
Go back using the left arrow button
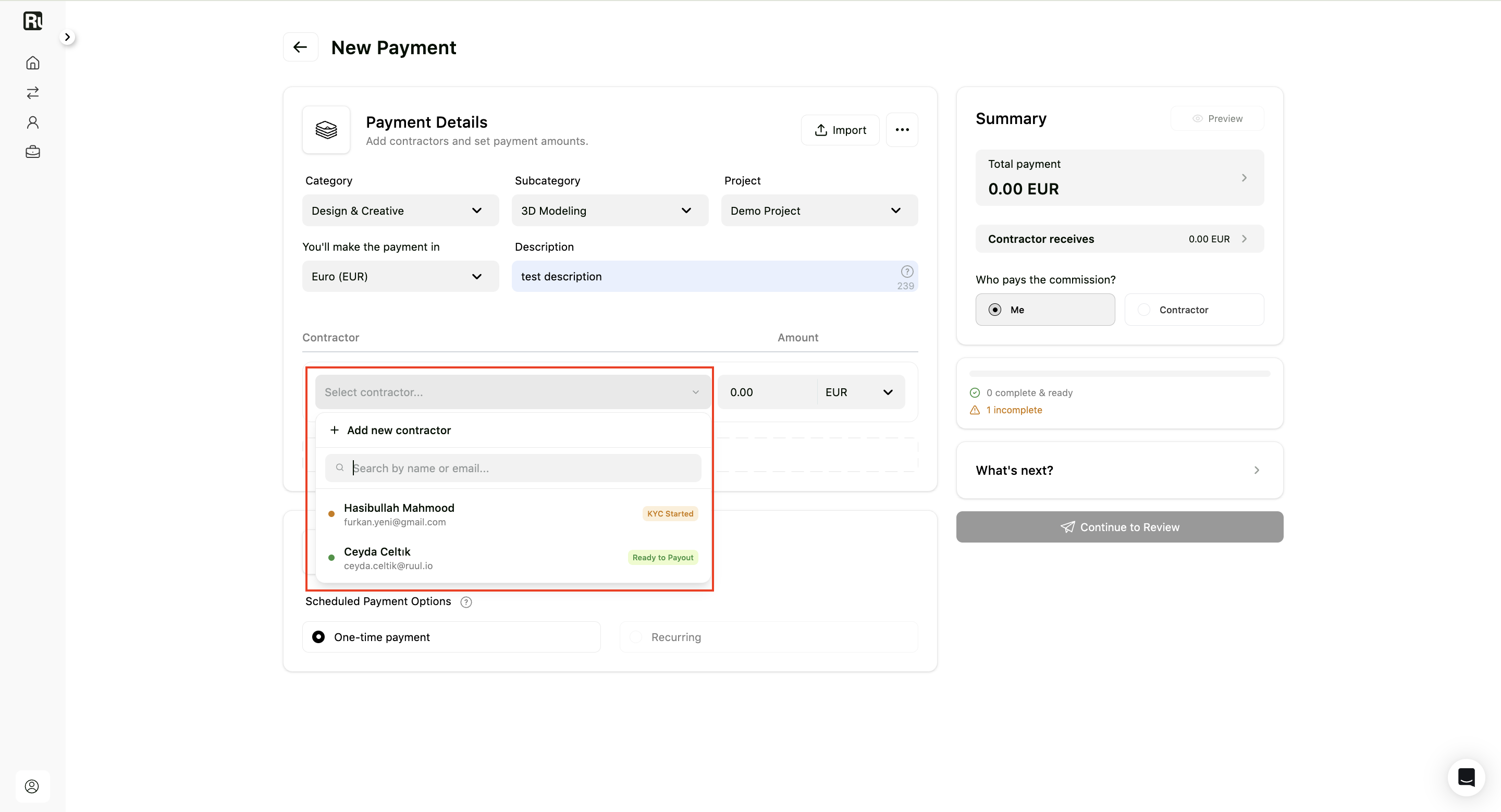coord(300,47)
